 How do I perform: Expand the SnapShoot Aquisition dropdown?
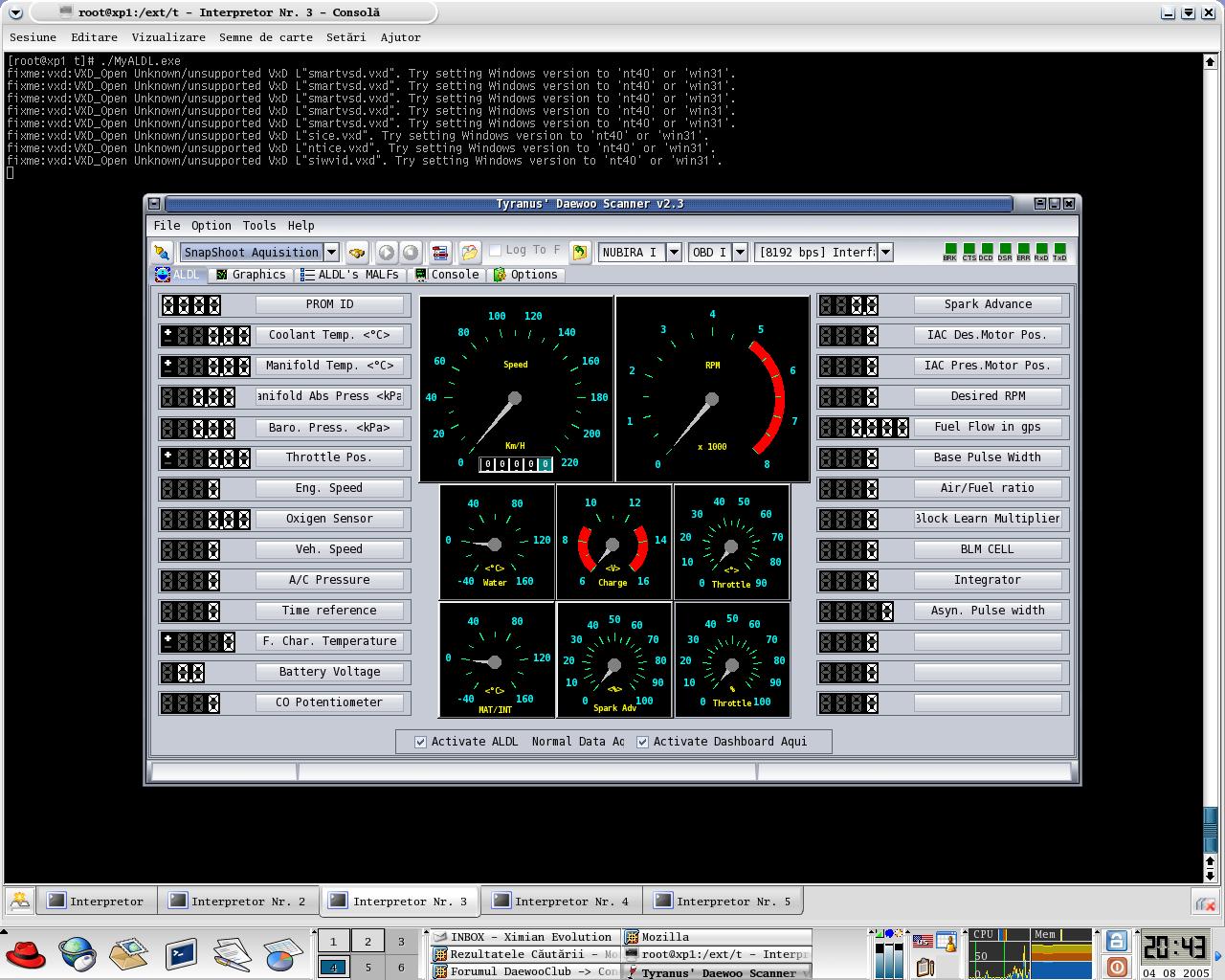[331, 253]
